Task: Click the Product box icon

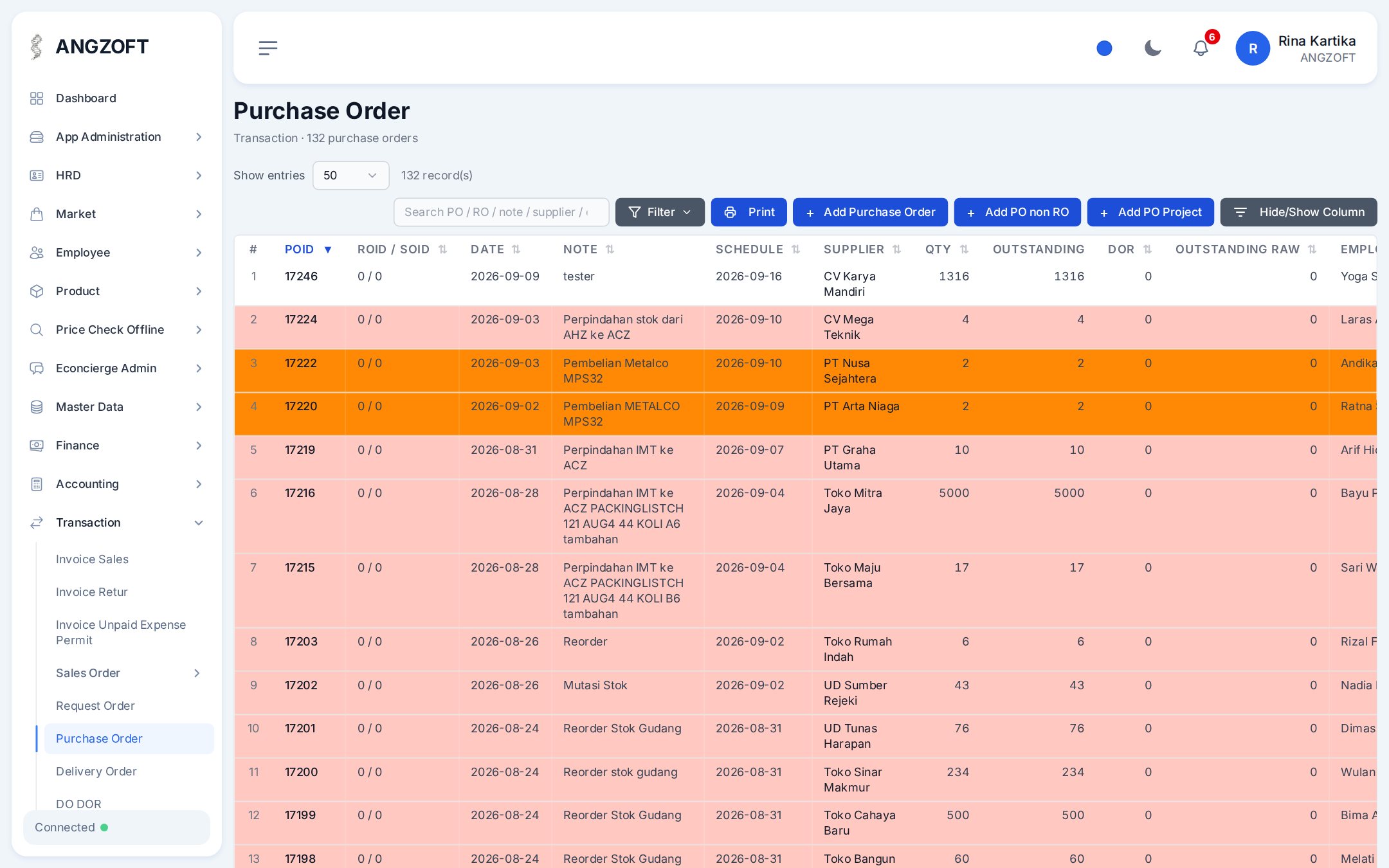Action: click(x=37, y=291)
